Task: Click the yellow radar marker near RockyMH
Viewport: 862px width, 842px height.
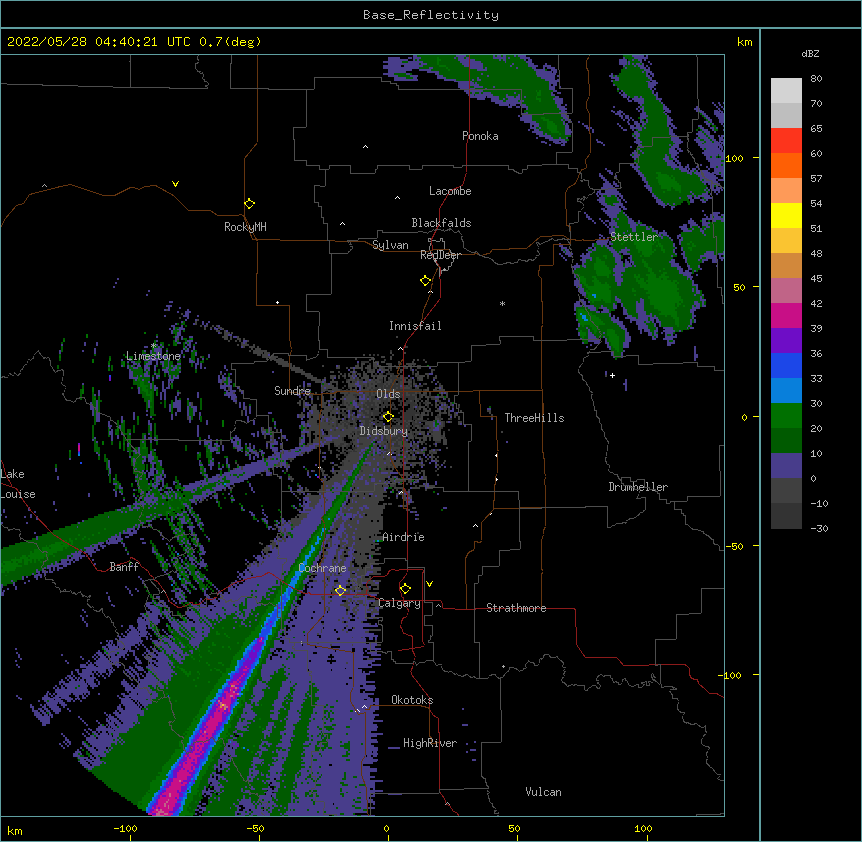Action: [x=249, y=204]
